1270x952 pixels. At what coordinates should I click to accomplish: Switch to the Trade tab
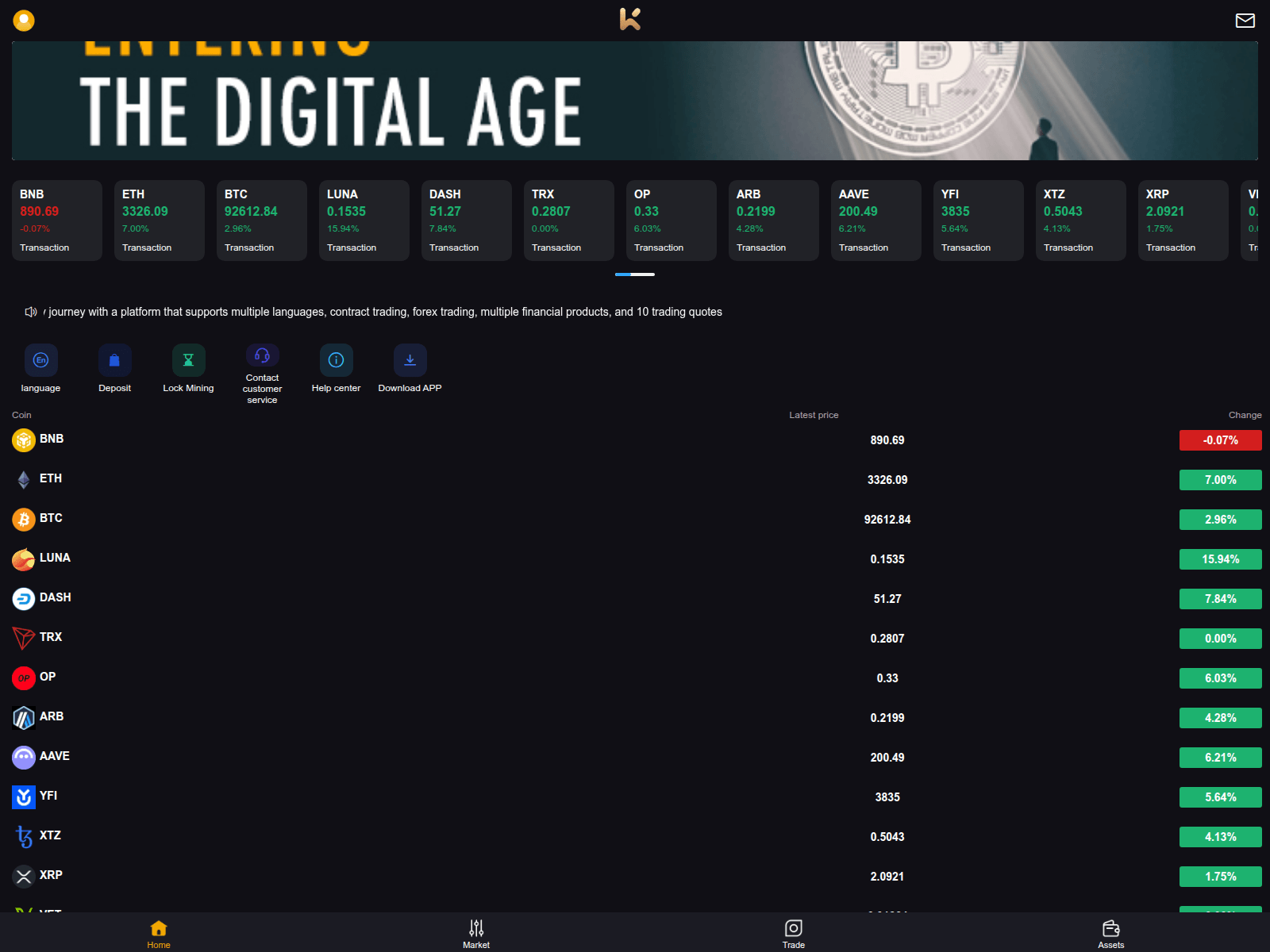pyautogui.click(x=792, y=934)
